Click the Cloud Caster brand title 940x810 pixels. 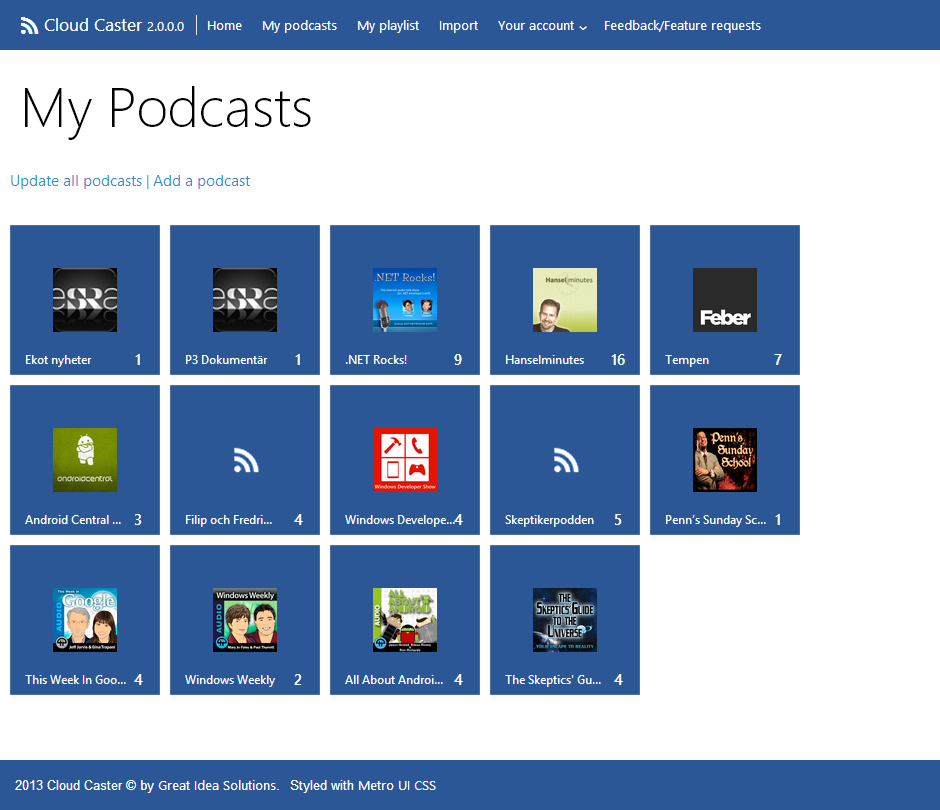click(x=93, y=25)
